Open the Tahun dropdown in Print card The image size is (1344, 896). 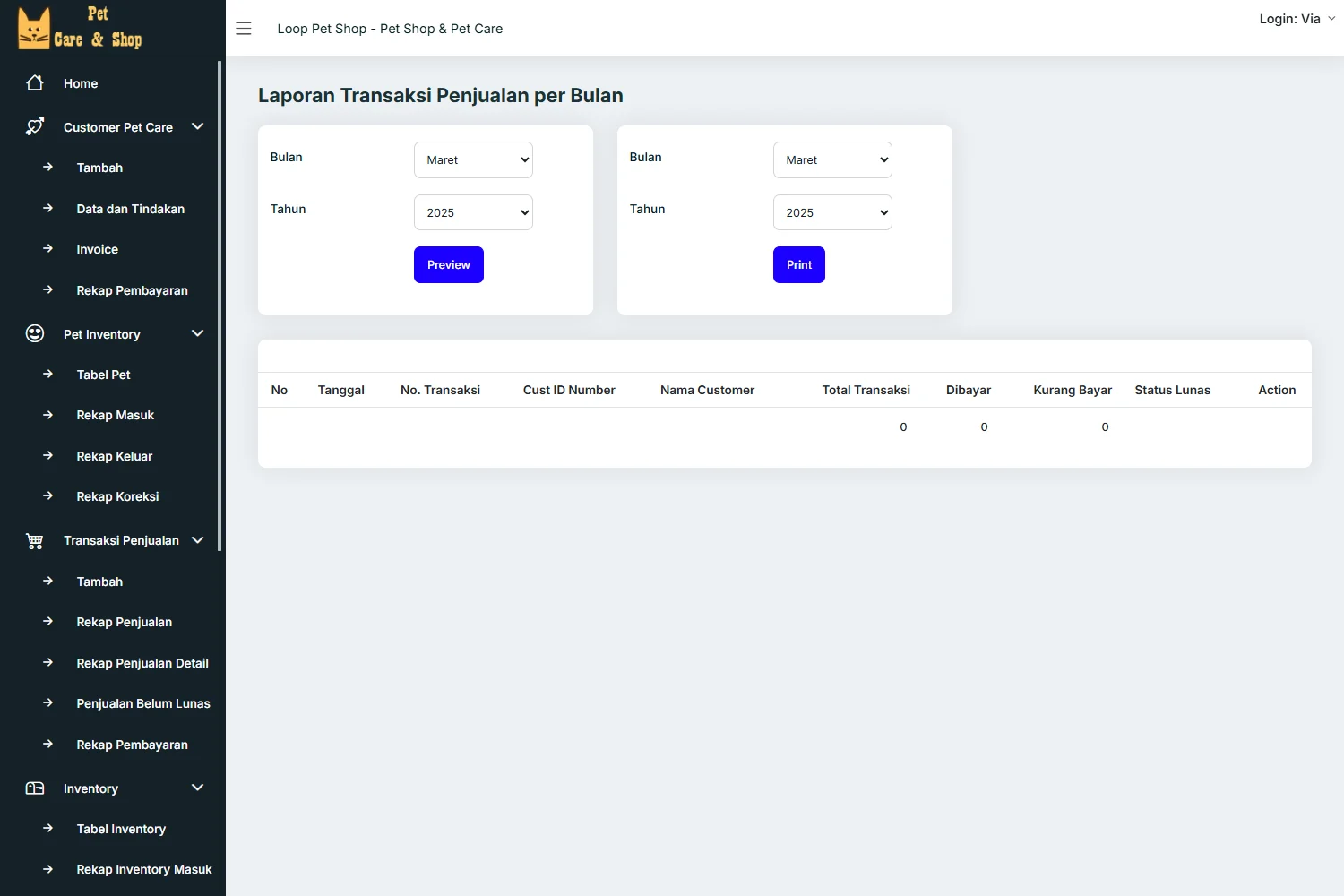click(832, 212)
